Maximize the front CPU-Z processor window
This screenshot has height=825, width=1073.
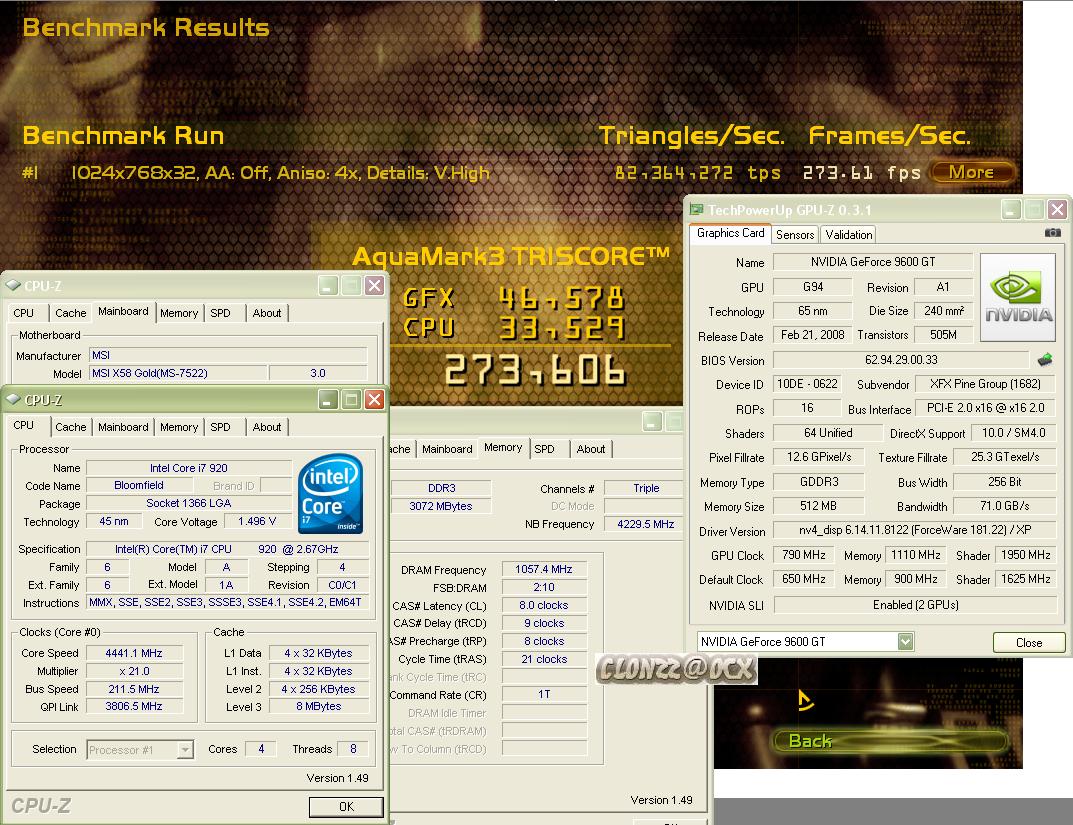[x=351, y=400]
